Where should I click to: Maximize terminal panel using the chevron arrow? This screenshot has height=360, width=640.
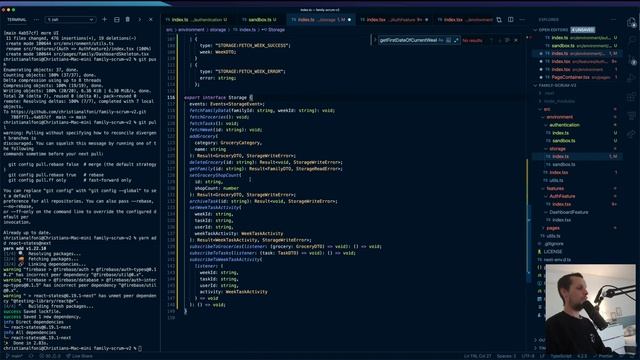(x=139, y=19)
